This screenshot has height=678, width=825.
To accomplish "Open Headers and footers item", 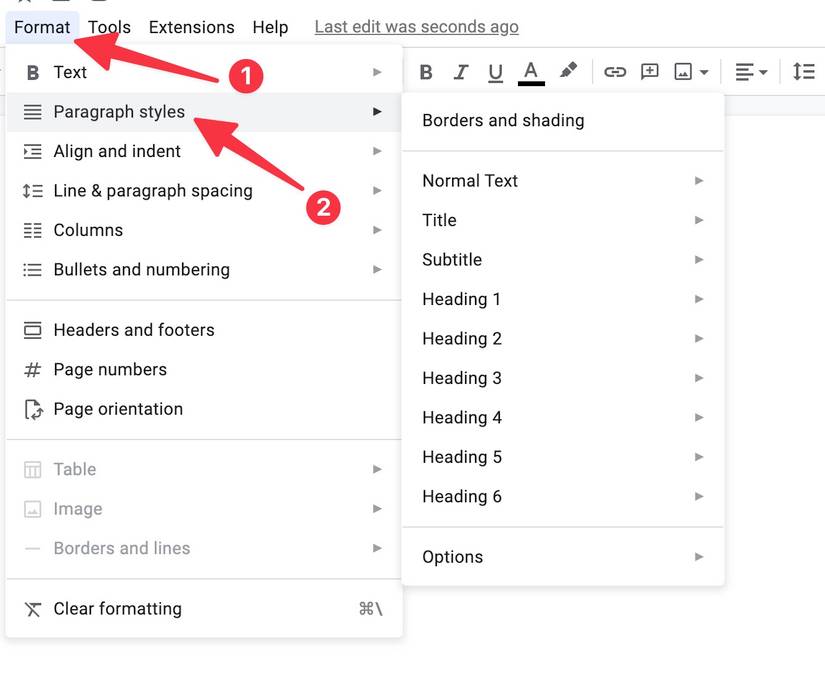I will click(134, 330).
